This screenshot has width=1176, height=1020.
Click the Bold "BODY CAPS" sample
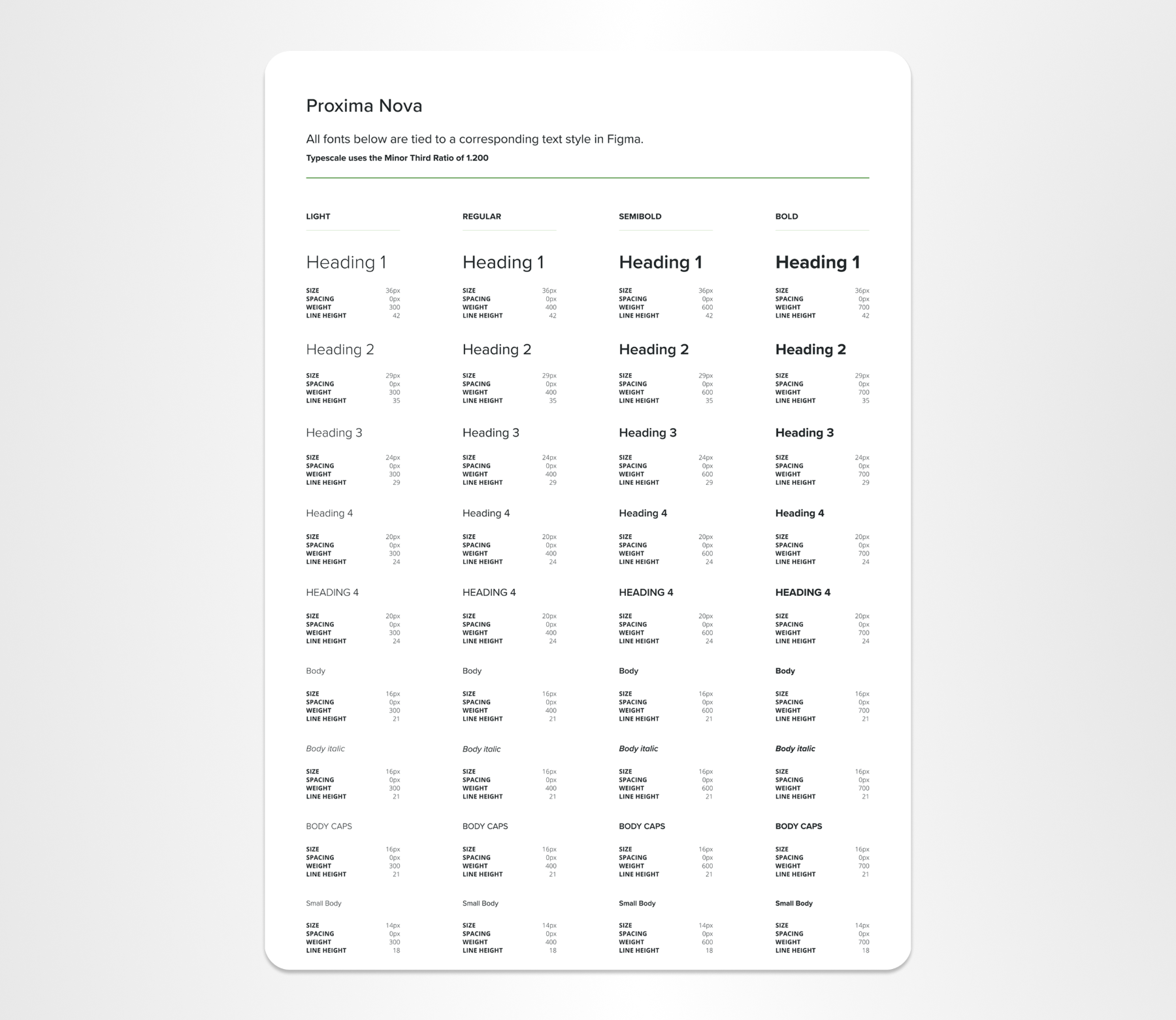tap(799, 827)
